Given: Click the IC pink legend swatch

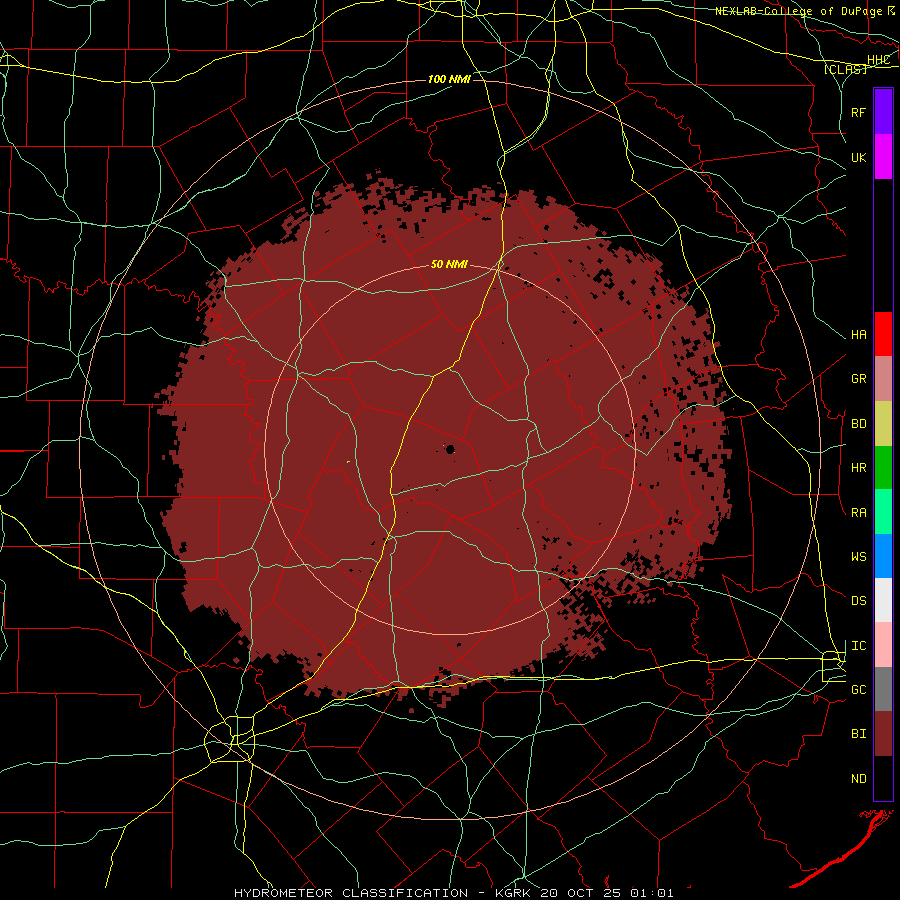Looking at the screenshot, I should [x=883, y=645].
